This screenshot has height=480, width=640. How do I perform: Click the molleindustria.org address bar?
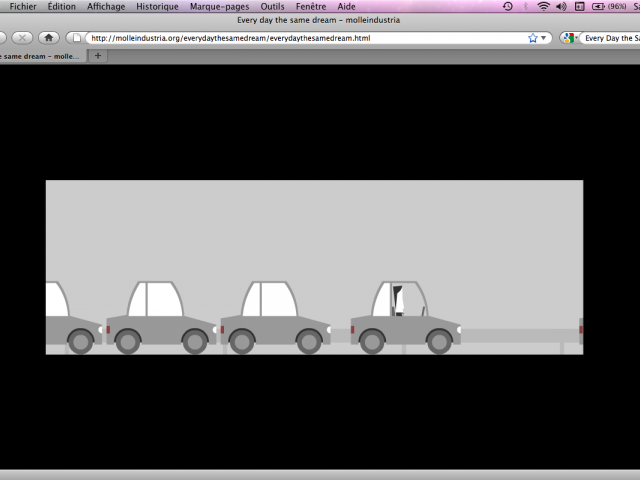tap(300, 38)
